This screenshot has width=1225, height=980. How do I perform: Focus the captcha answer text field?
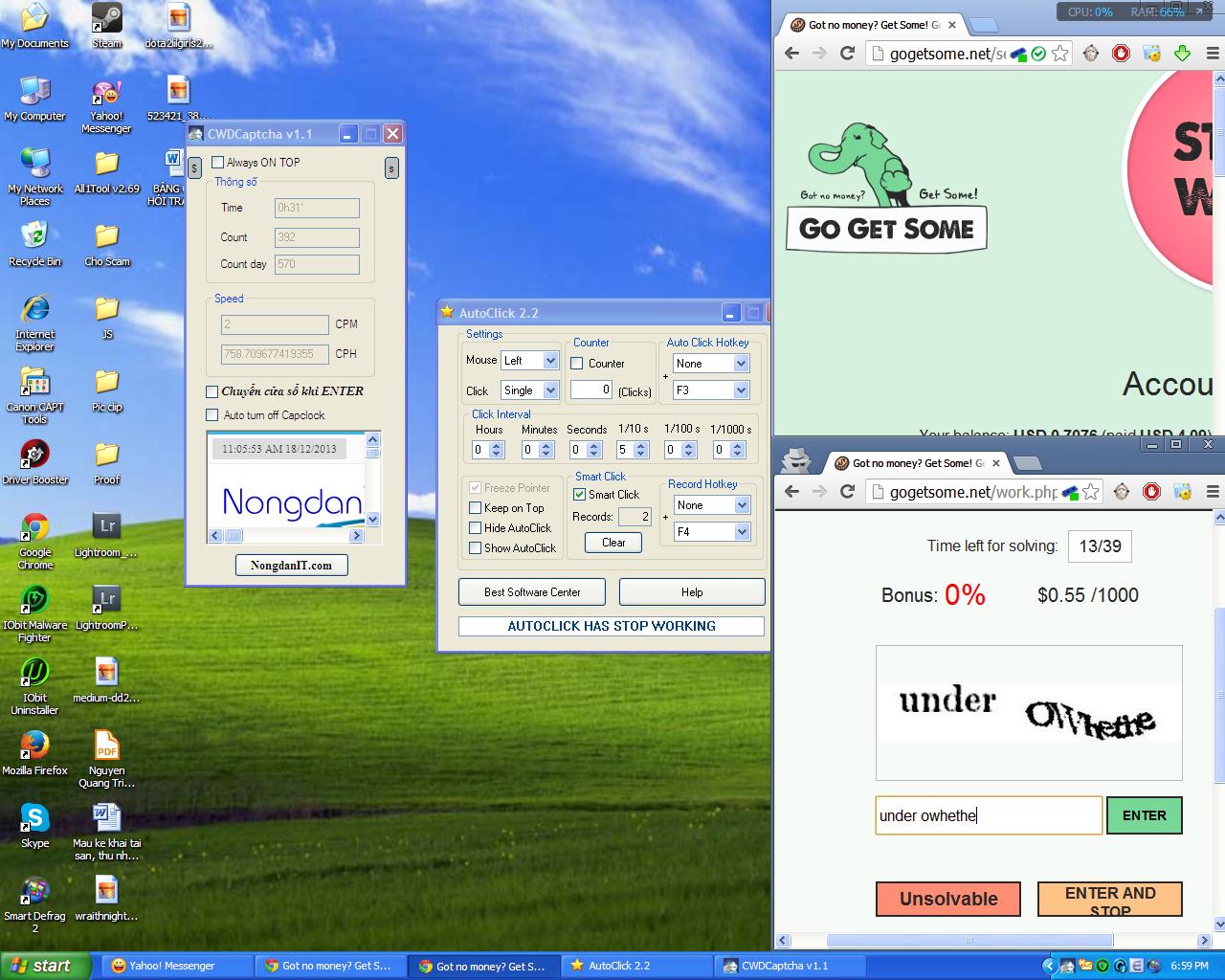tap(989, 815)
